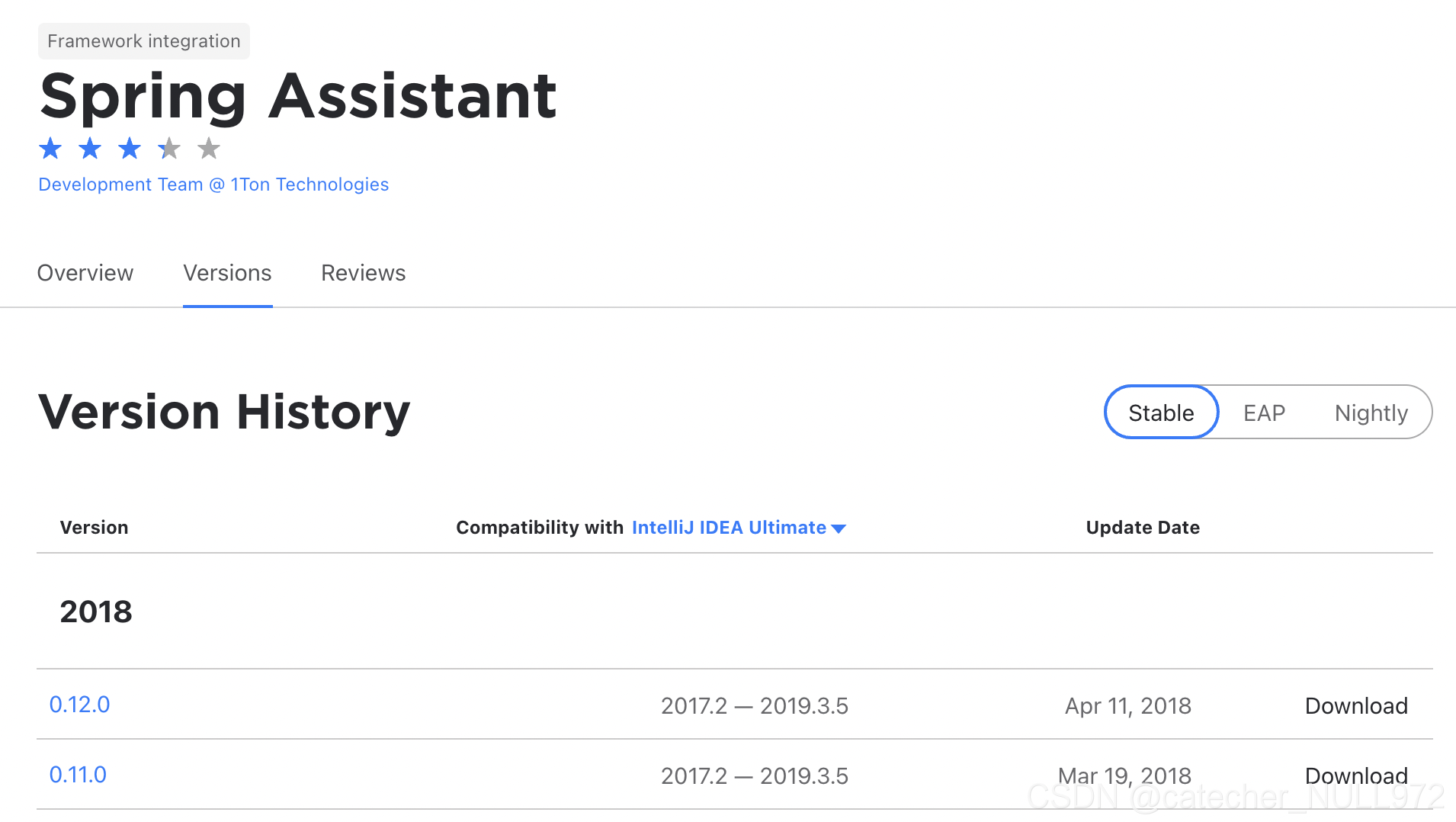This screenshot has height=822, width=1456.
Task: Download version 0.11.0
Action: click(1356, 775)
